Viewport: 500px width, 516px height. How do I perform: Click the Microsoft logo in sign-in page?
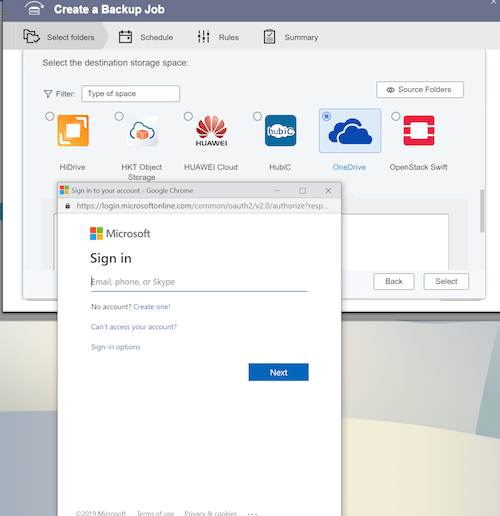pos(96,233)
